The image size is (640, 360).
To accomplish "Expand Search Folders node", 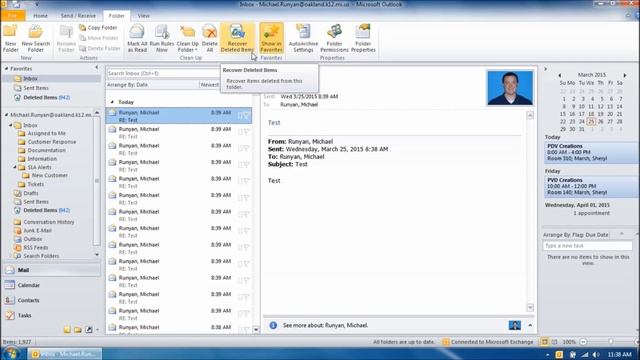I will point(11,256).
